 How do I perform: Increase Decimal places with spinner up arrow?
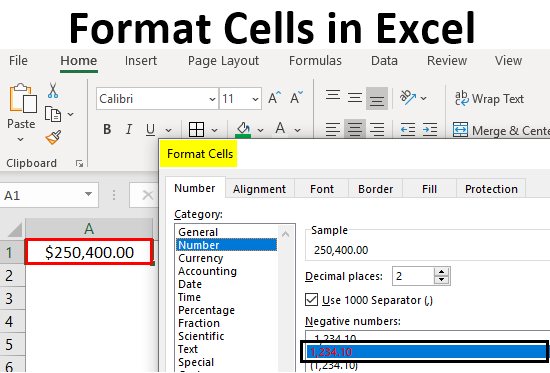pyautogui.click(x=441, y=272)
